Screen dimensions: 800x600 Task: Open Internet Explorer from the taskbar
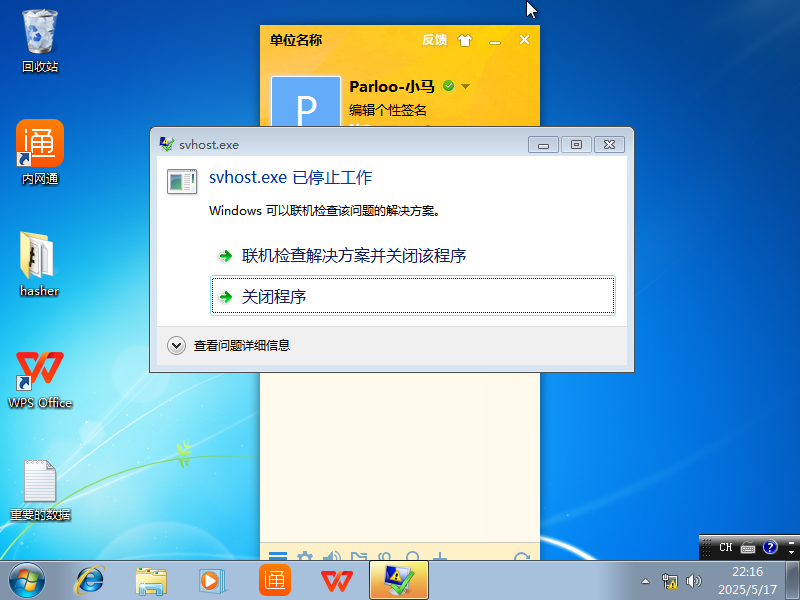[x=90, y=579]
